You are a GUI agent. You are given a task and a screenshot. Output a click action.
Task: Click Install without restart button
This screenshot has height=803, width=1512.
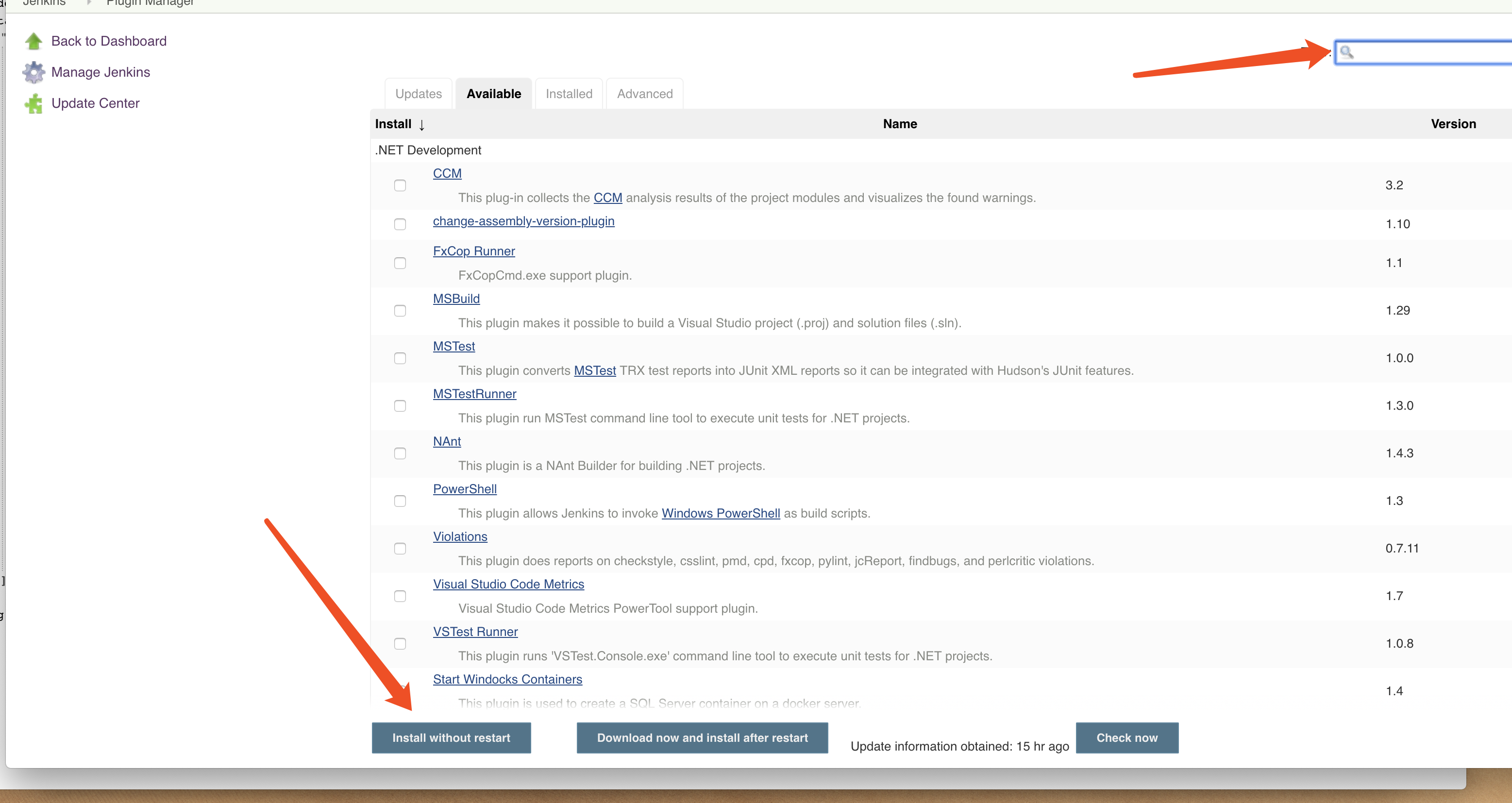[452, 738]
